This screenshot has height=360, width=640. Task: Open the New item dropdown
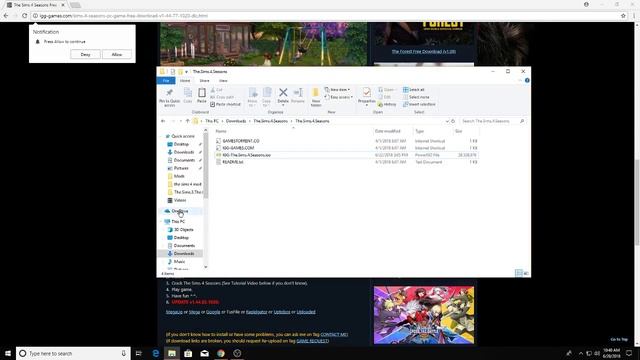click(338, 90)
